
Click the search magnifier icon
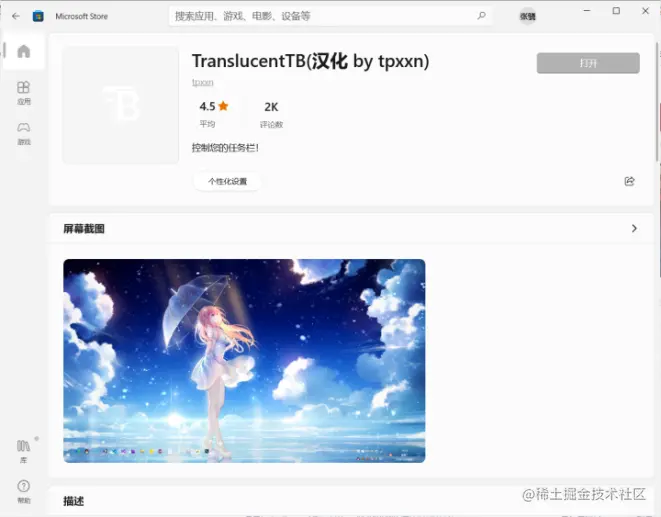coord(481,16)
